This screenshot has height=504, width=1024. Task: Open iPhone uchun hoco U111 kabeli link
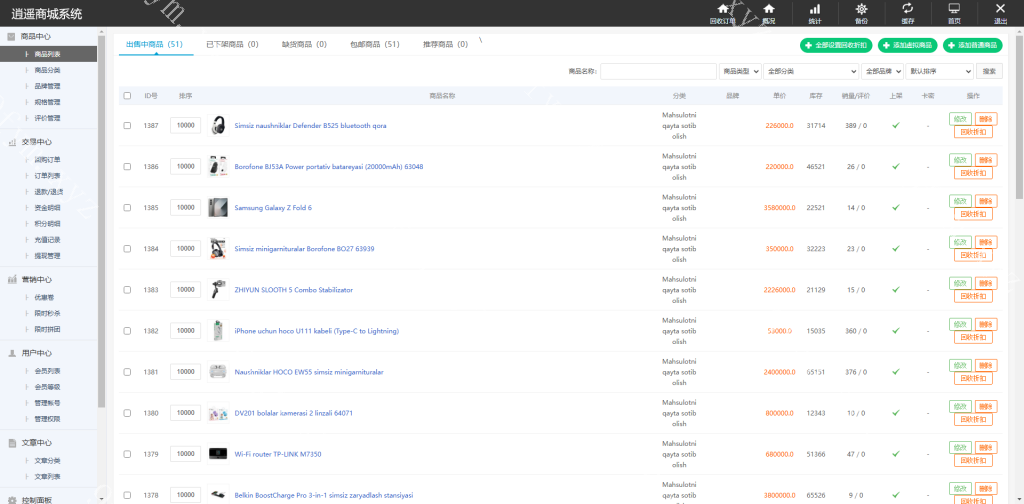click(x=317, y=331)
